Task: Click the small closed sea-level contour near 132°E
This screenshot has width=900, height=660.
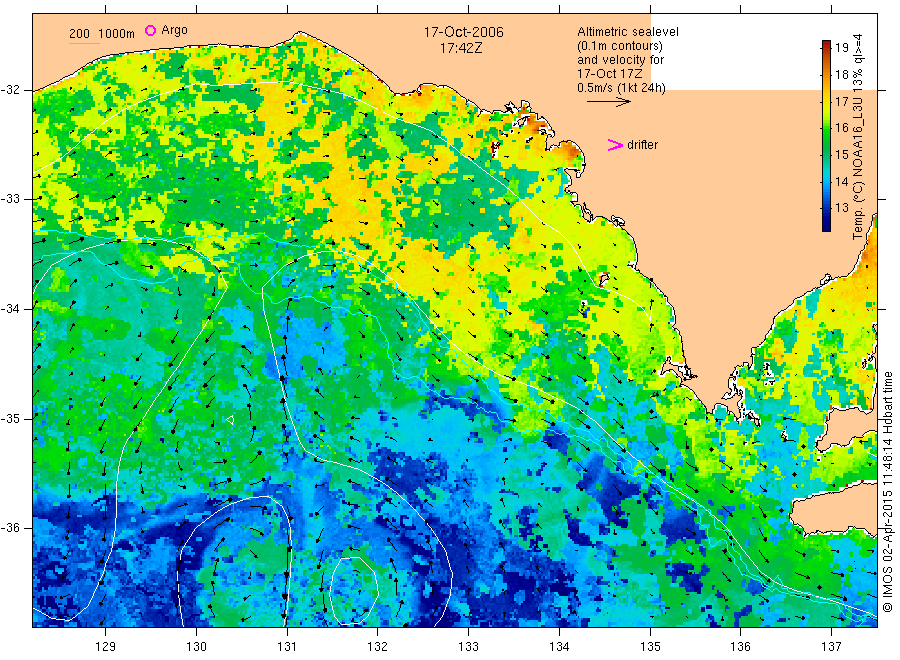Action: [354, 591]
